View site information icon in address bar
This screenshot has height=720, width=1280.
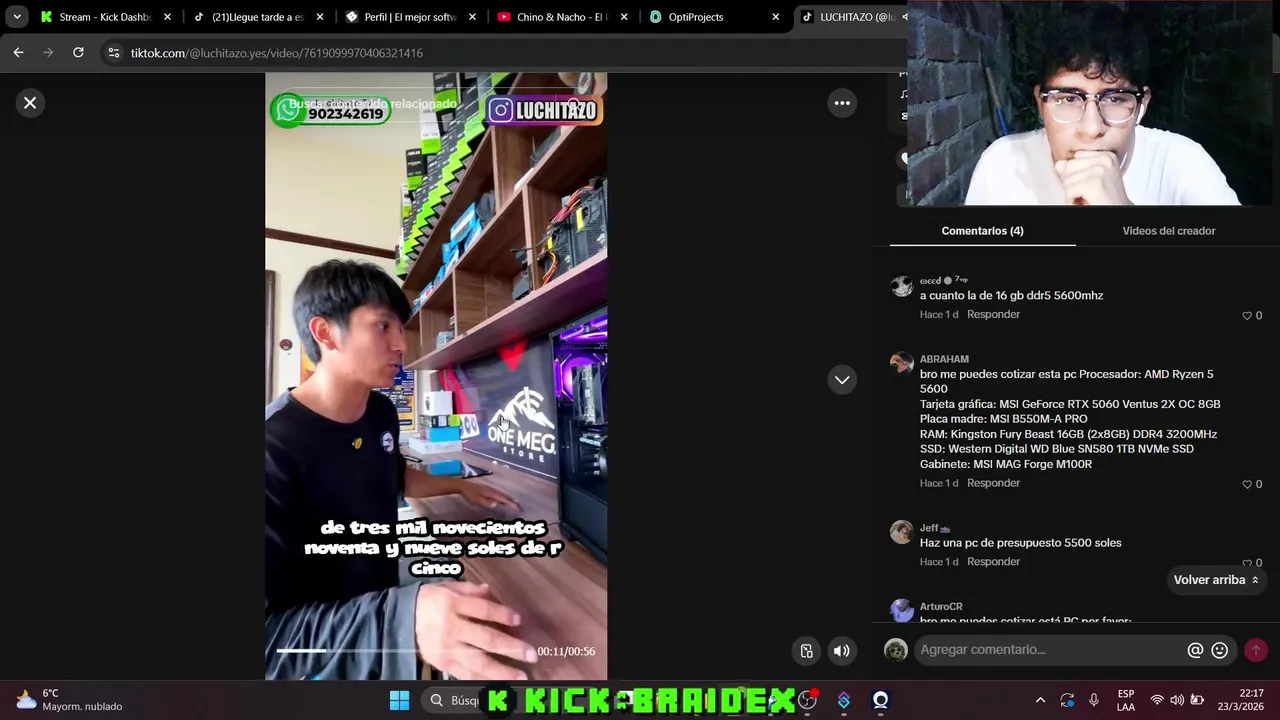pyautogui.click(x=113, y=53)
